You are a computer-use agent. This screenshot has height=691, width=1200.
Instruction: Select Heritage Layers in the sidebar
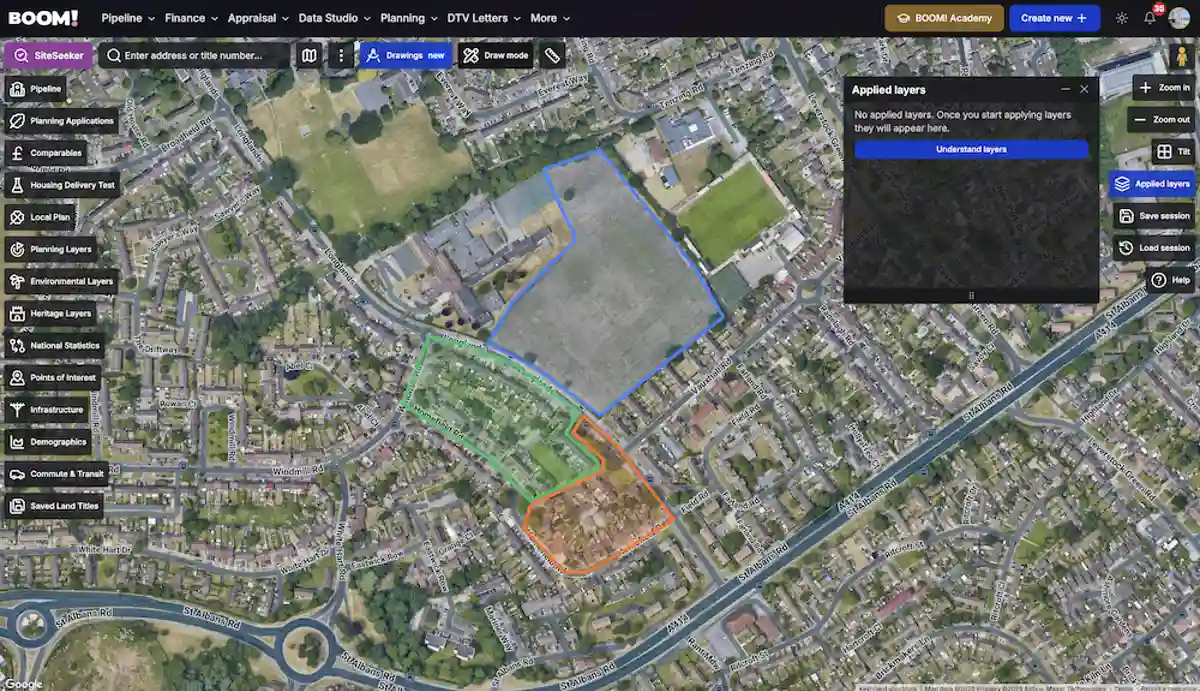click(60, 313)
